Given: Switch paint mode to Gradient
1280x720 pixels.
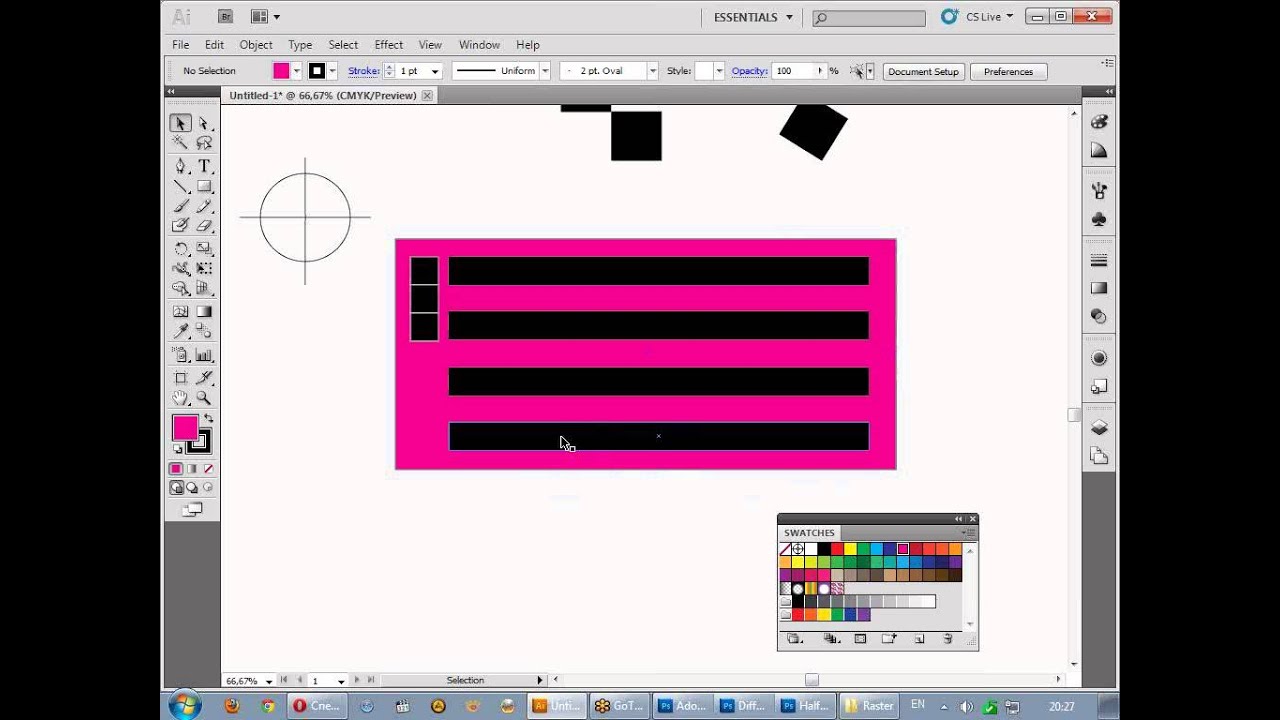Looking at the screenshot, I should coord(192,469).
